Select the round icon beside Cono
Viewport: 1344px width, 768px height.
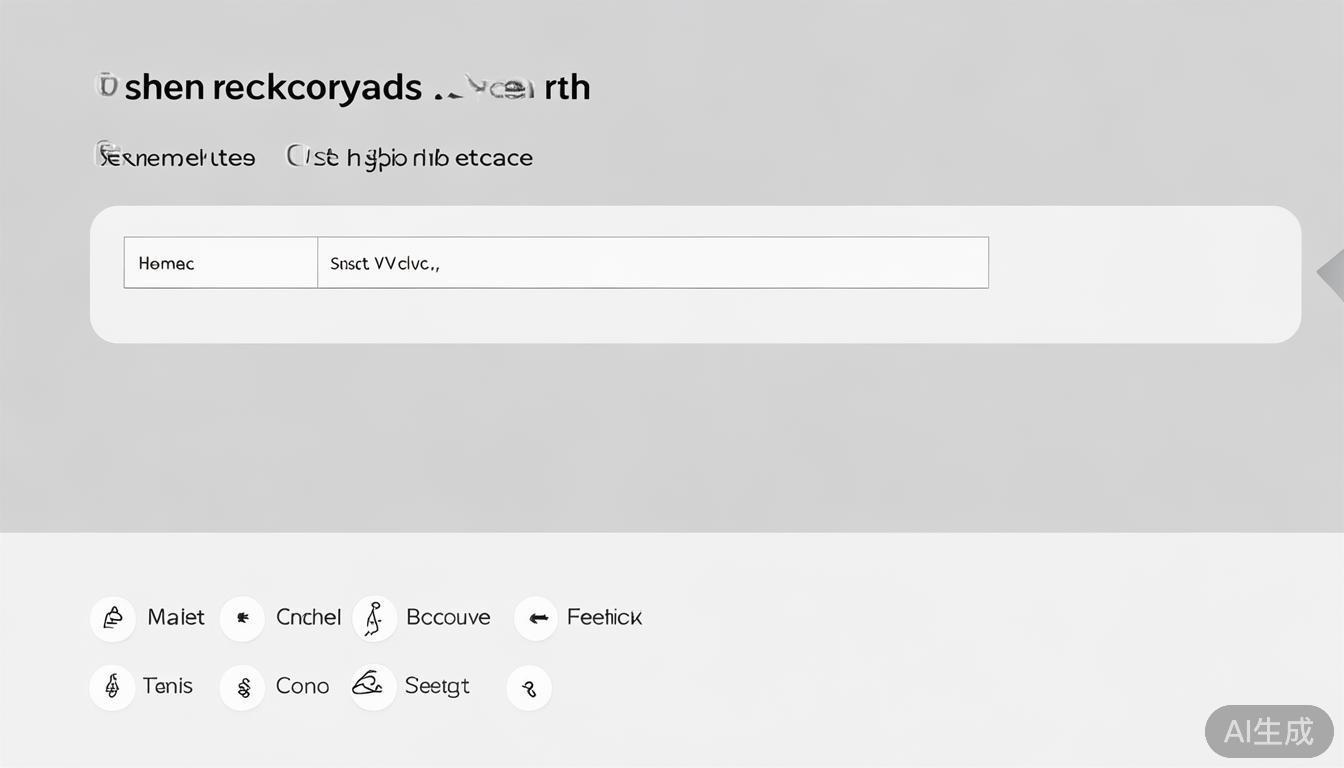[x=242, y=687]
